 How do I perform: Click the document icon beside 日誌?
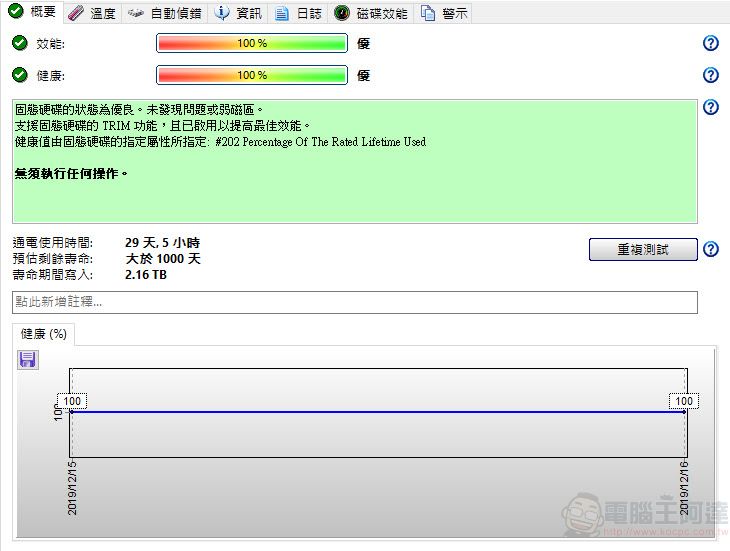pyautogui.click(x=281, y=13)
